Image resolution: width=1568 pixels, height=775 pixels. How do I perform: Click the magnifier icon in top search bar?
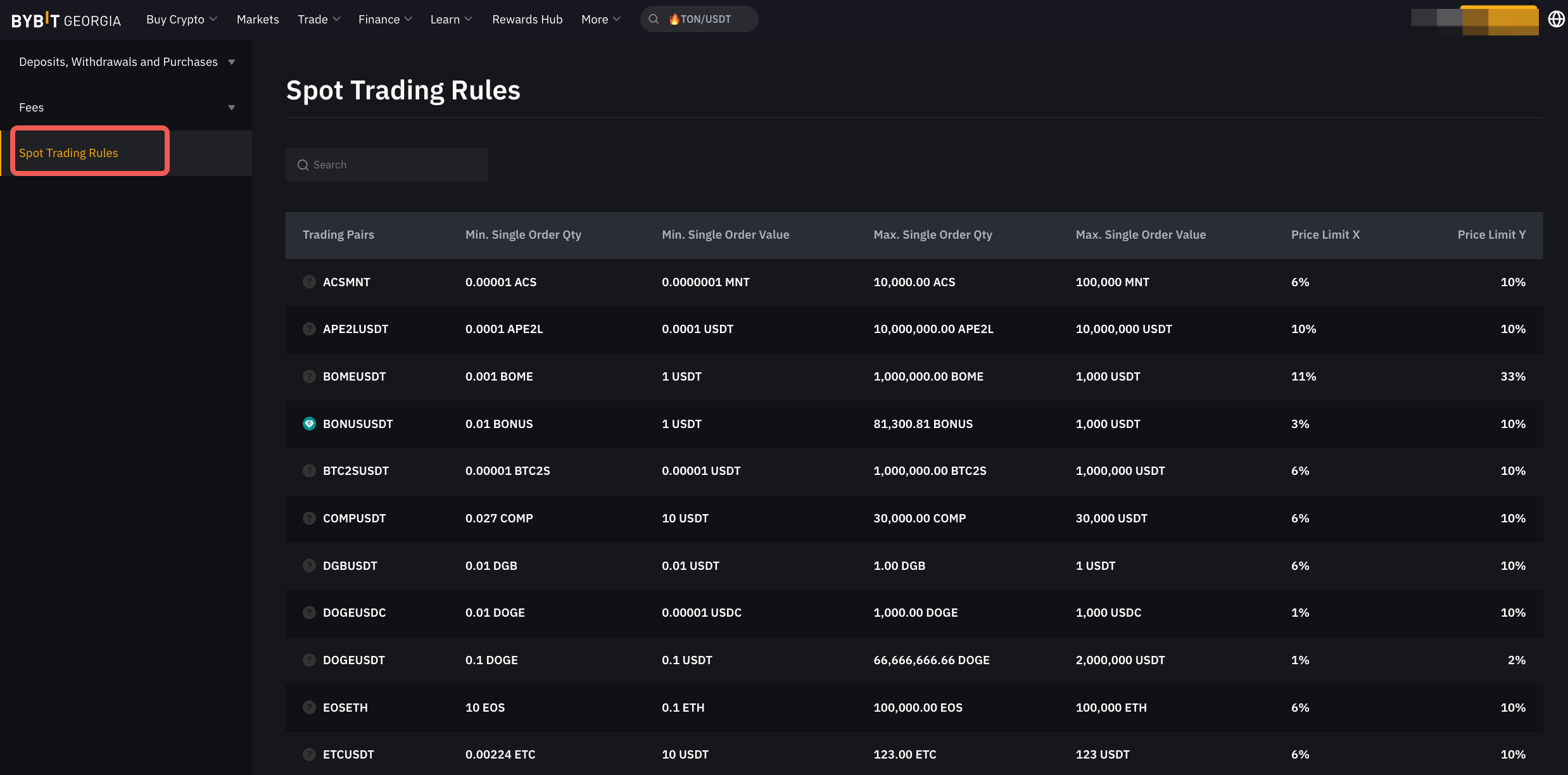(654, 19)
